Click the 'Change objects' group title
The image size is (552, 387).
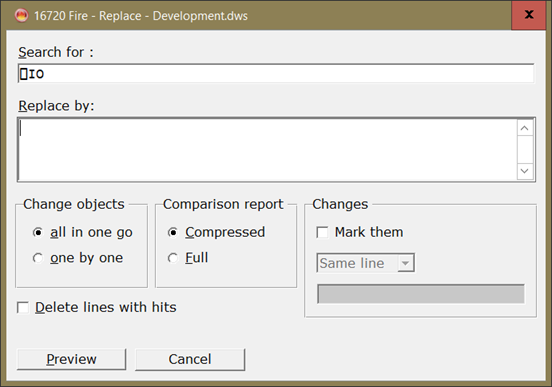pos(74,204)
